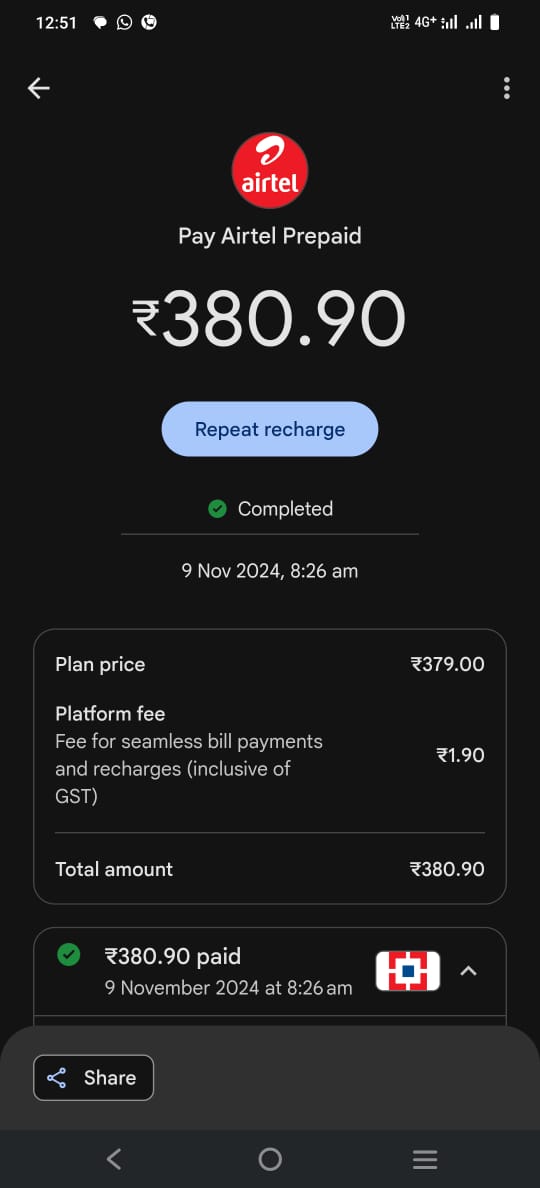This screenshot has width=540, height=1188.
Task: Tap the HDFC bank logo icon
Action: (x=408, y=971)
